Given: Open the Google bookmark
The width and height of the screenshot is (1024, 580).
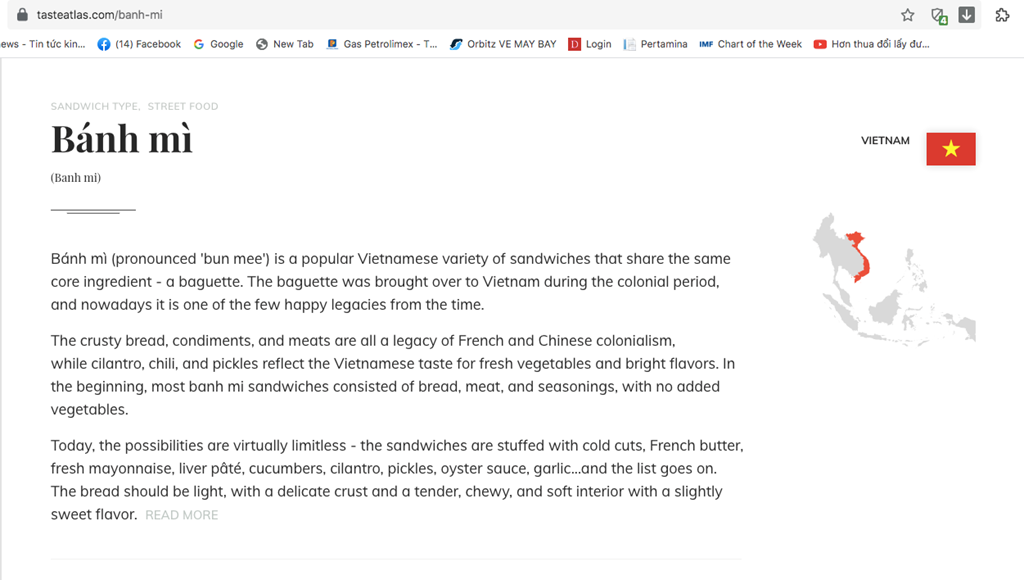Looking at the screenshot, I should [x=219, y=44].
